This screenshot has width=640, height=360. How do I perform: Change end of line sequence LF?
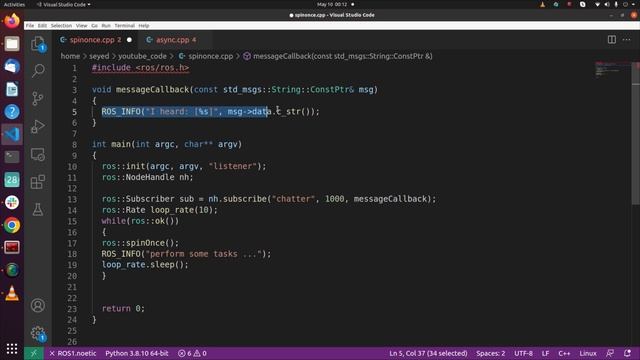(545, 353)
